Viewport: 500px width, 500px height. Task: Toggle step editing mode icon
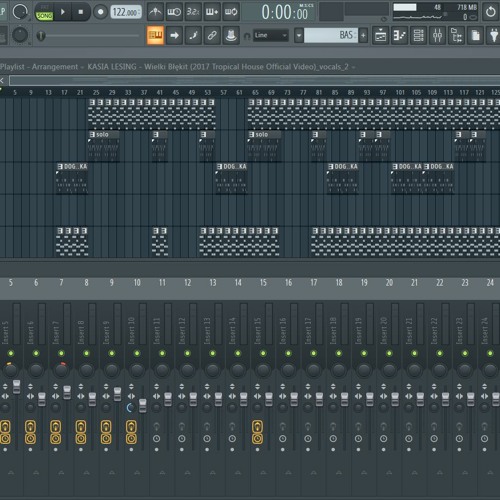[x=193, y=35]
